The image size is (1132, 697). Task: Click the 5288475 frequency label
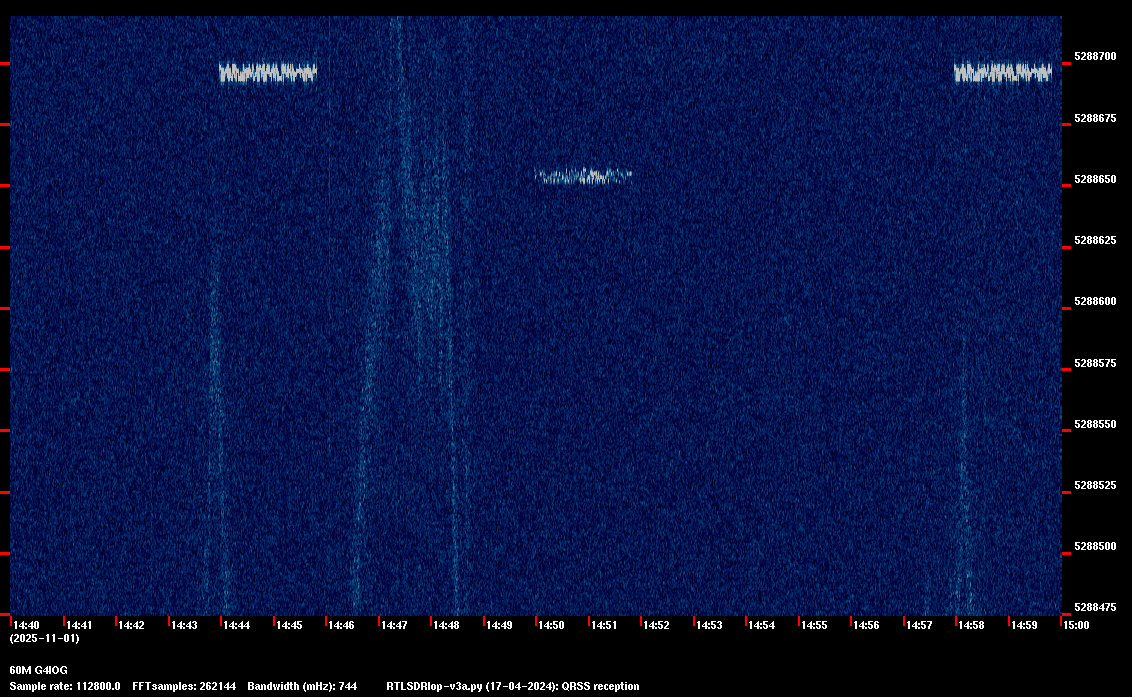1095,607
